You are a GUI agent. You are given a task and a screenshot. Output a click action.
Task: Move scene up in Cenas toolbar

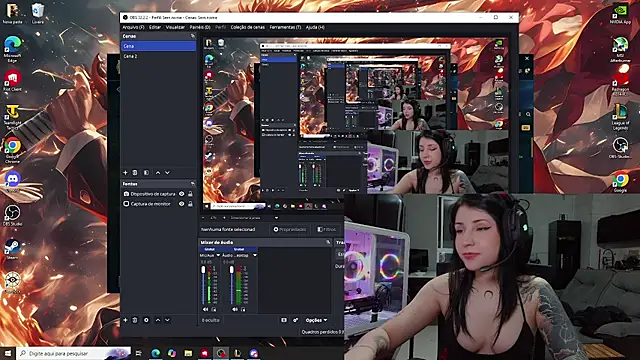click(x=158, y=173)
